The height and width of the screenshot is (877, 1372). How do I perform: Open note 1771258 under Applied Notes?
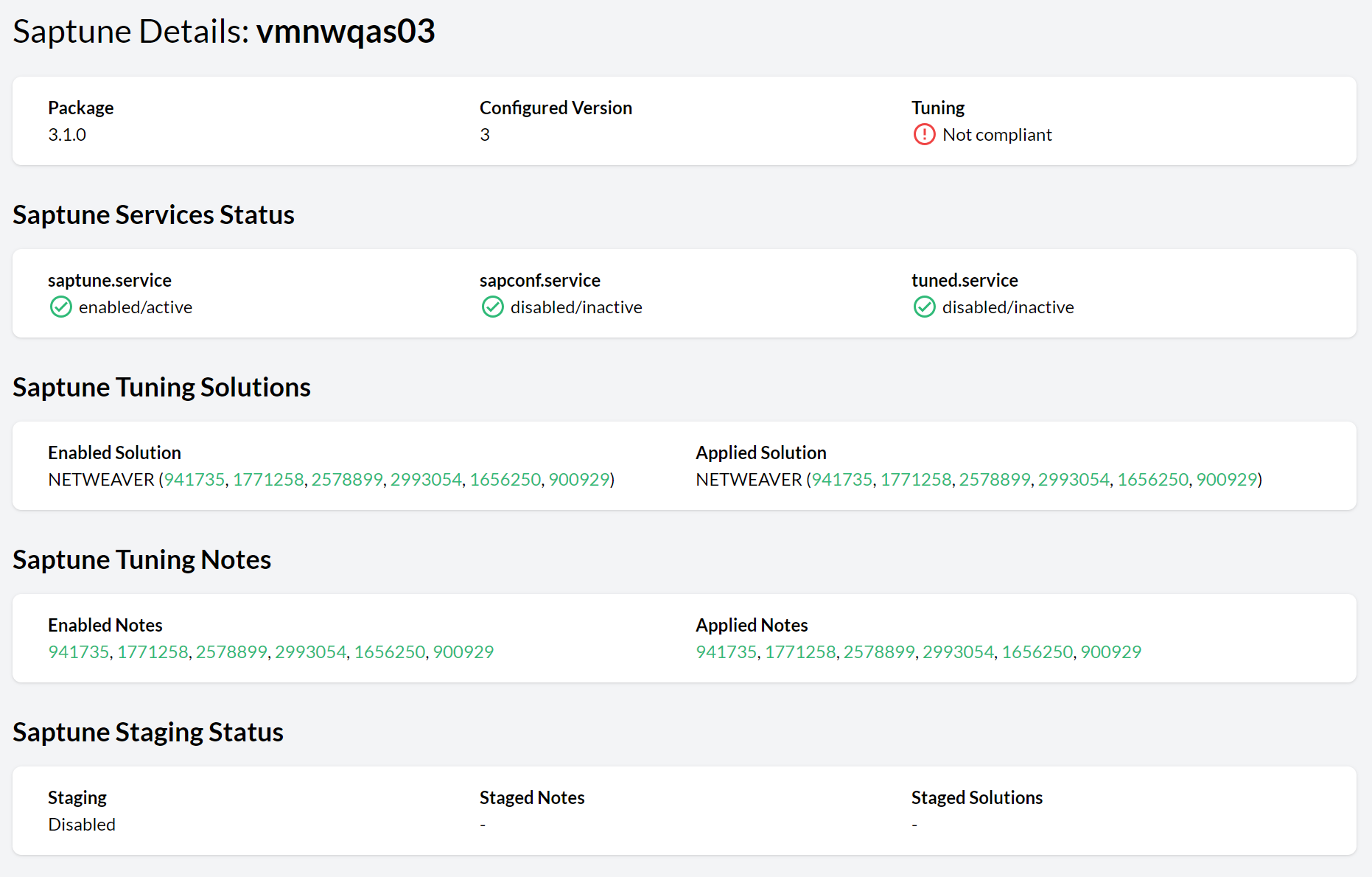pyautogui.click(x=800, y=651)
